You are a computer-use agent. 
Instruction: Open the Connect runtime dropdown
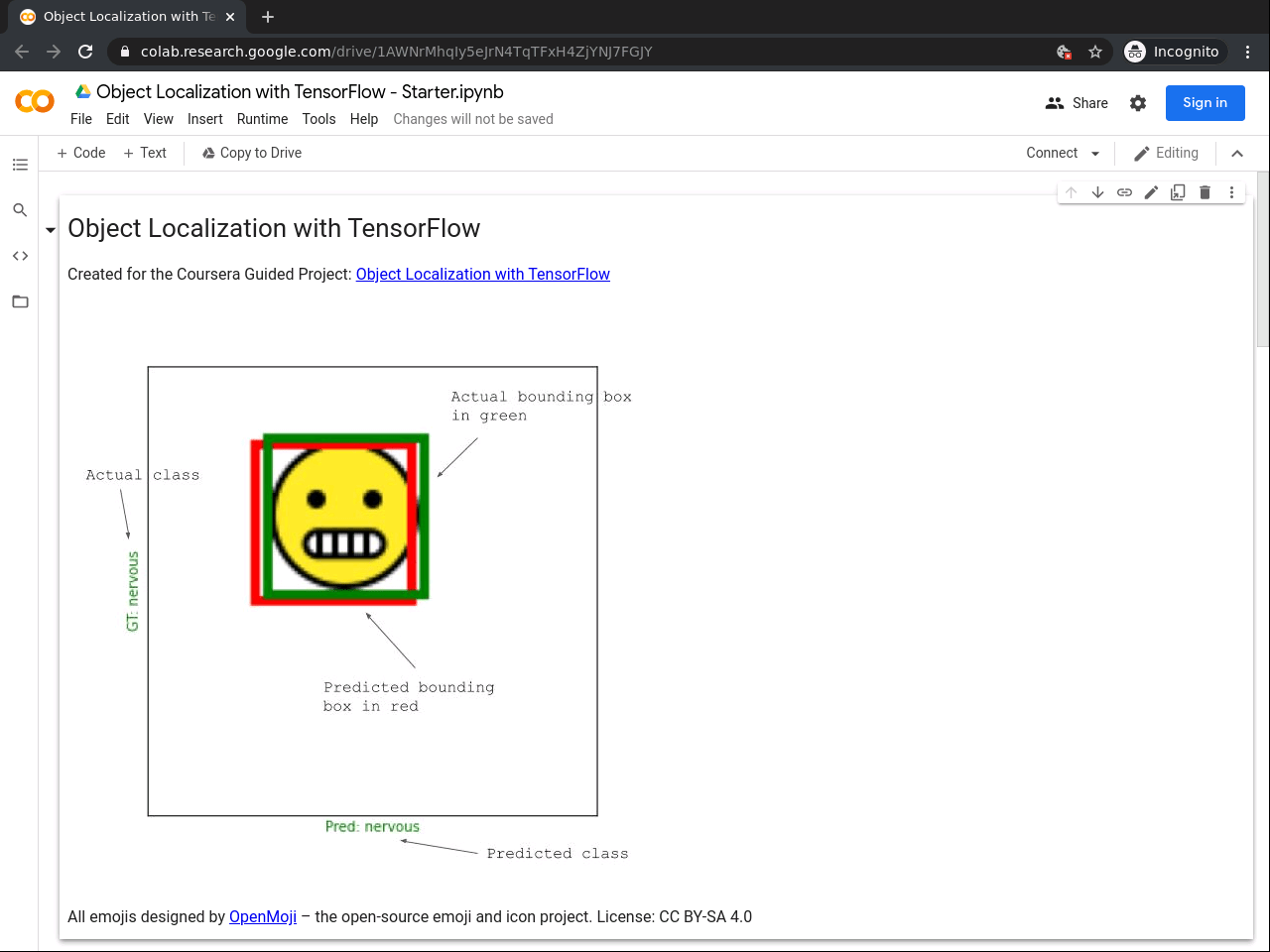point(1062,153)
